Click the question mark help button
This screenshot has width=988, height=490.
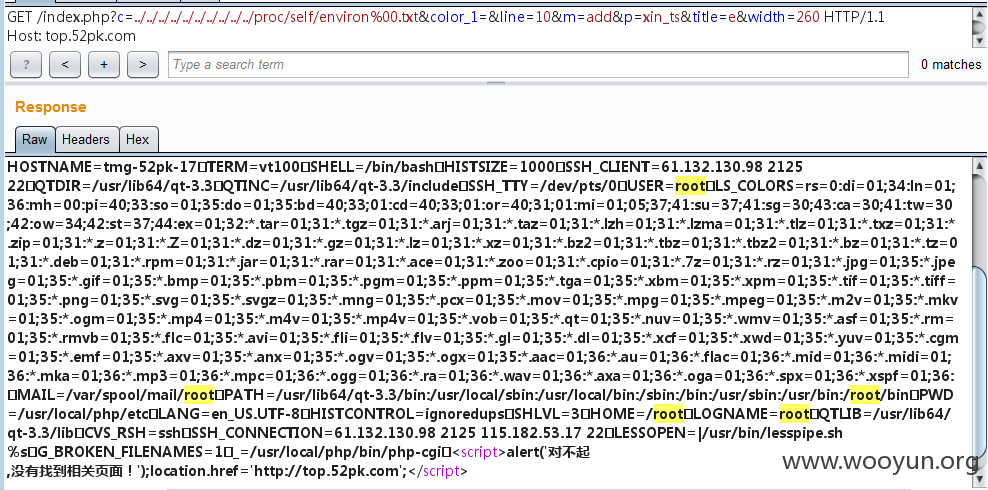26,64
